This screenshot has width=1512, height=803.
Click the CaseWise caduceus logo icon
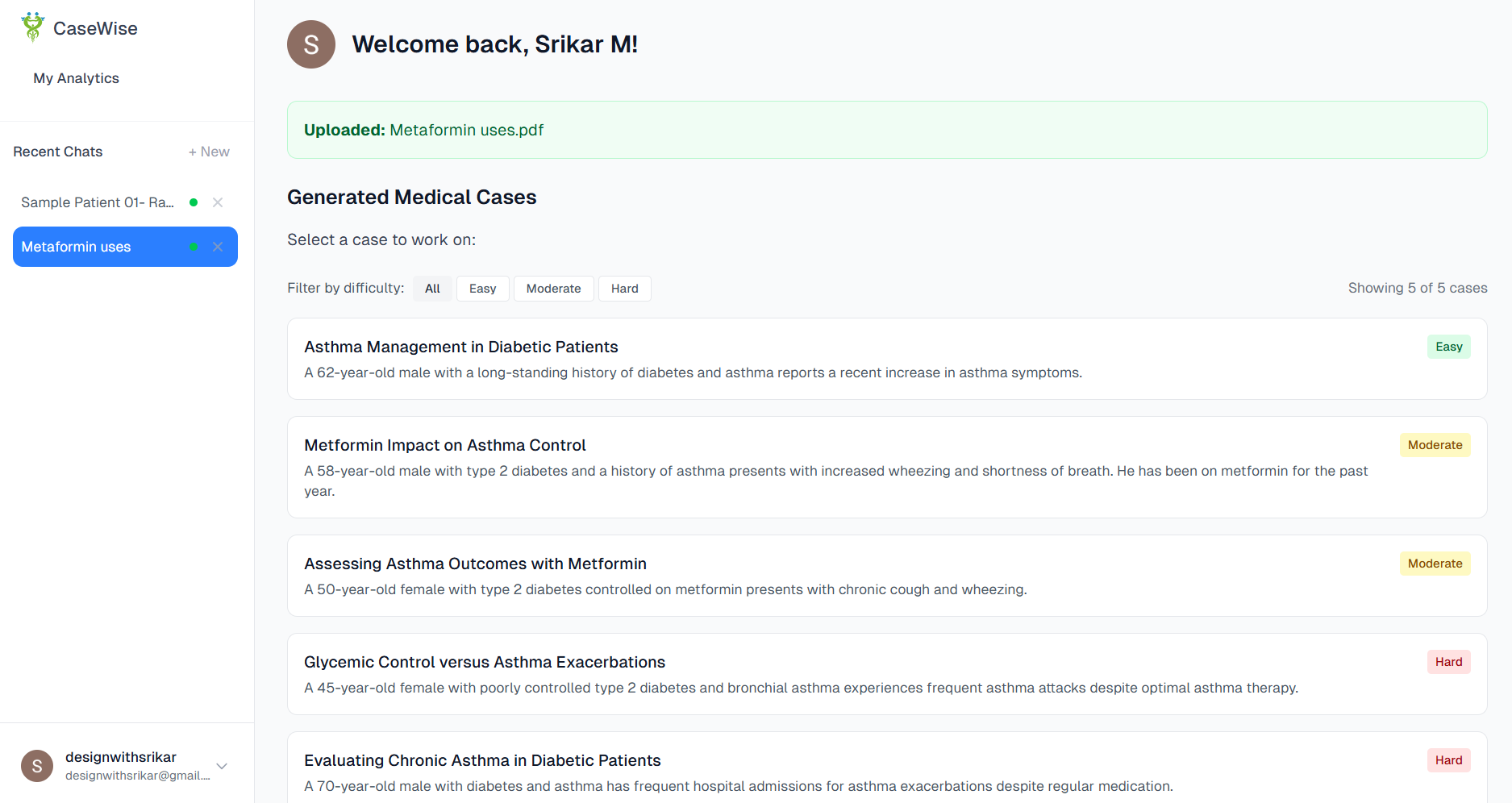32,26
